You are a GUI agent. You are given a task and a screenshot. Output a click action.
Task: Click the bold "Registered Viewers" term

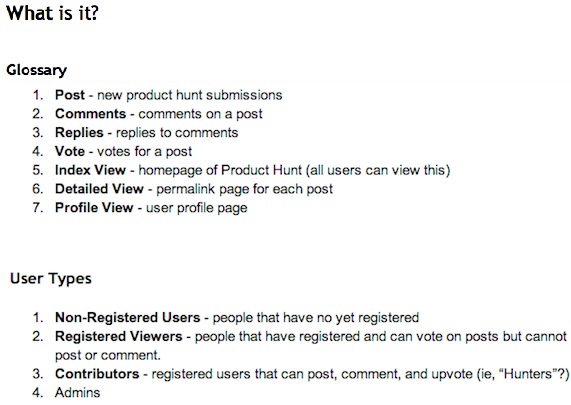(118, 337)
